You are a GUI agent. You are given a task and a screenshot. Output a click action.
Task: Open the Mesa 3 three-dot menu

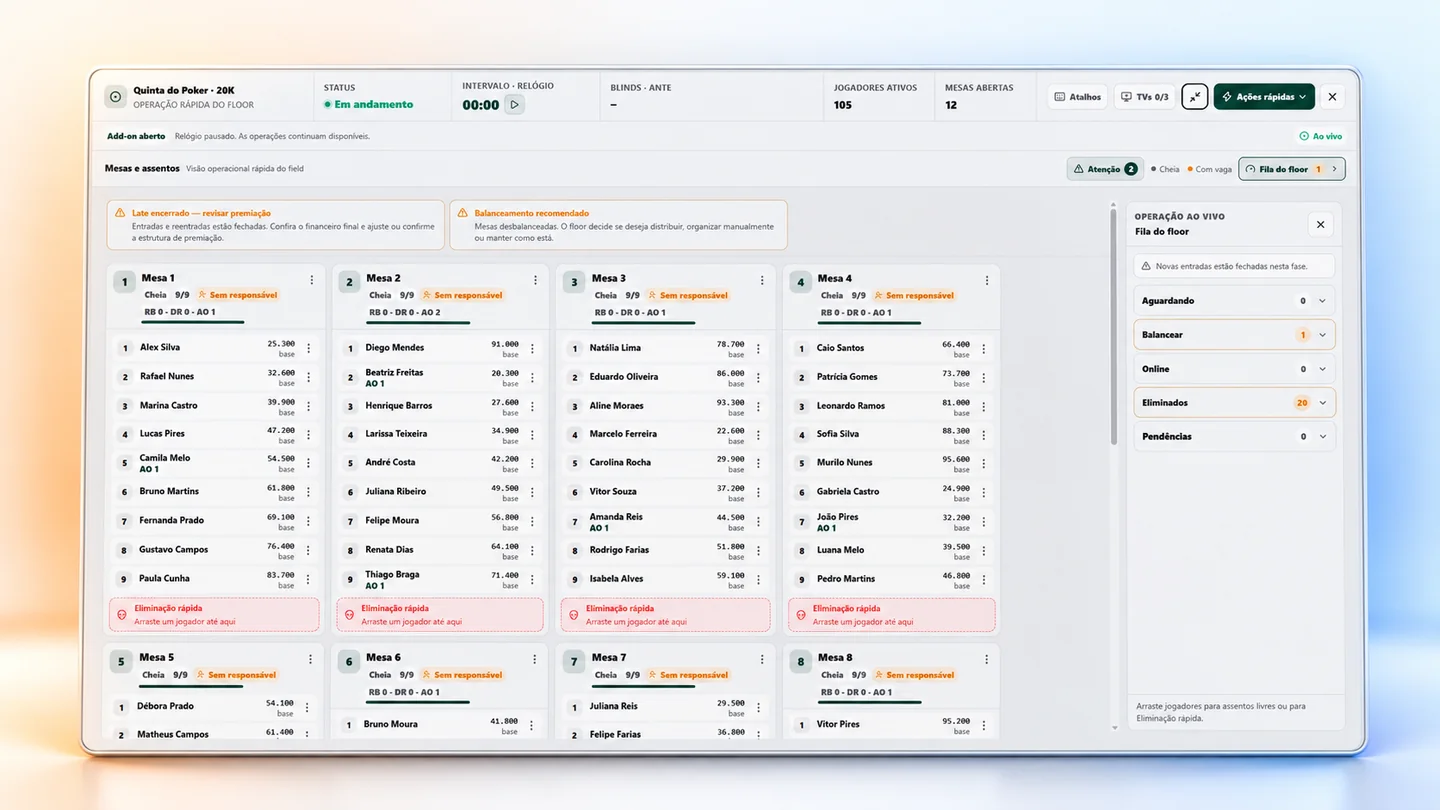(762, 281)
